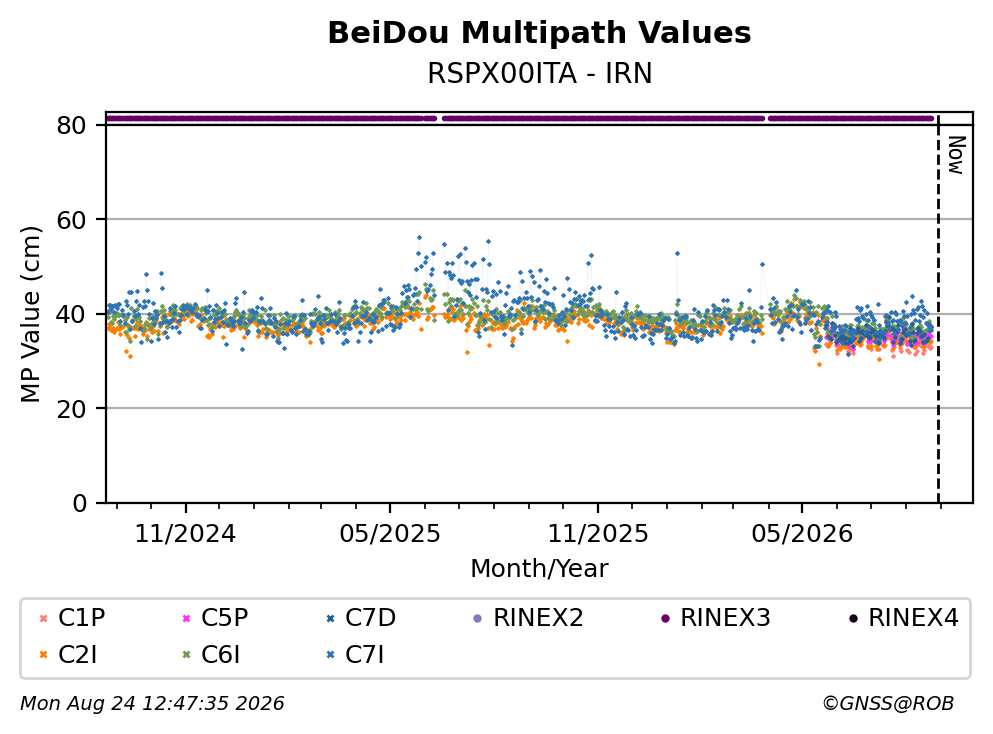
Task: Click the 05/2025 x-axis tick label
Action: (x=390, y=534)
